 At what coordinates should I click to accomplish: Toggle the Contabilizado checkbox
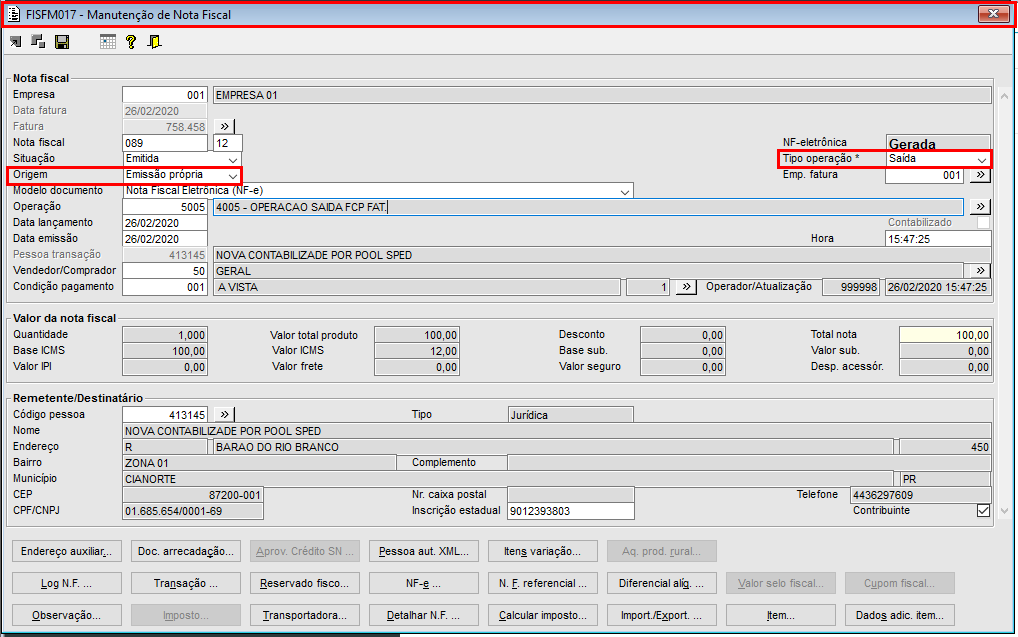pos(983,223)
